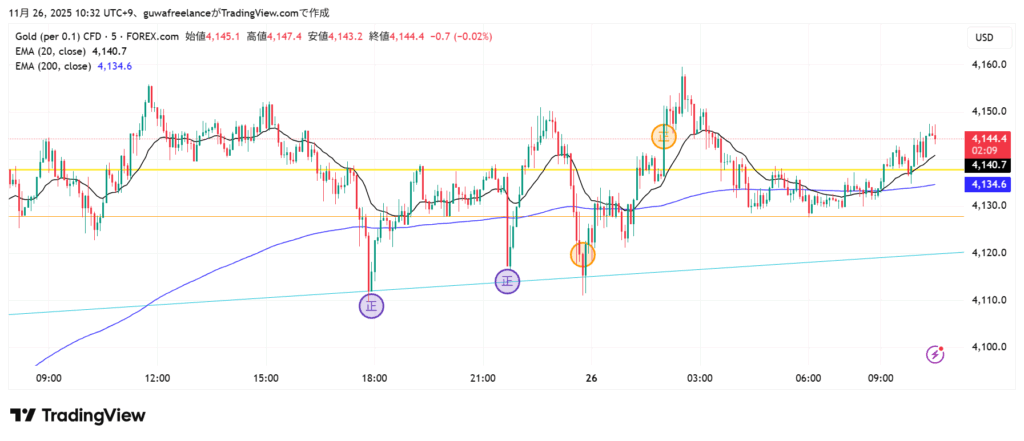This screenshot has width=1024, height=441.
Task: Click the TradingView logo
Action: 78,415
